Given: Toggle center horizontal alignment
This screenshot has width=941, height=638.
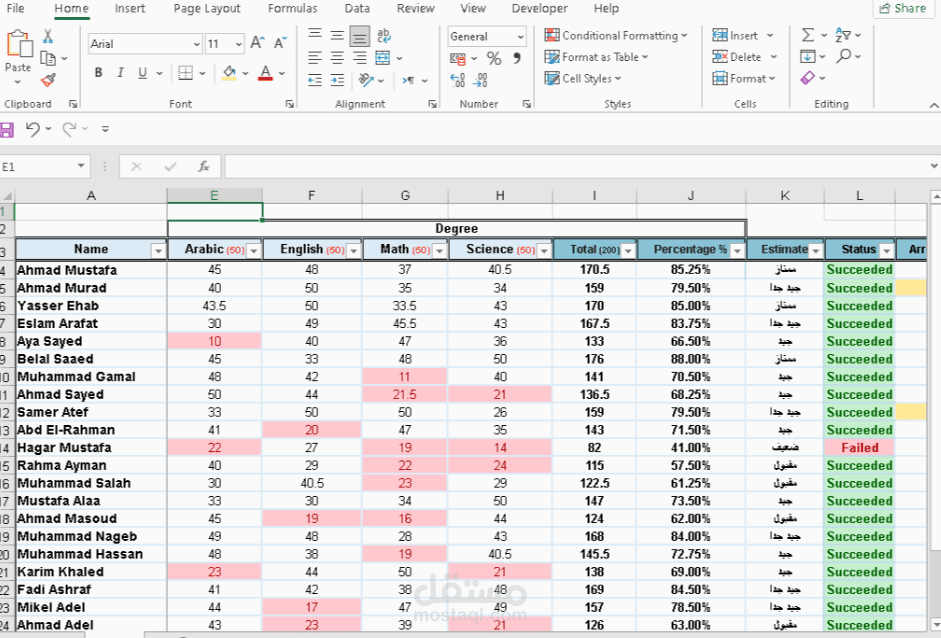Looking at the screenshot, I should pos(337,58).
